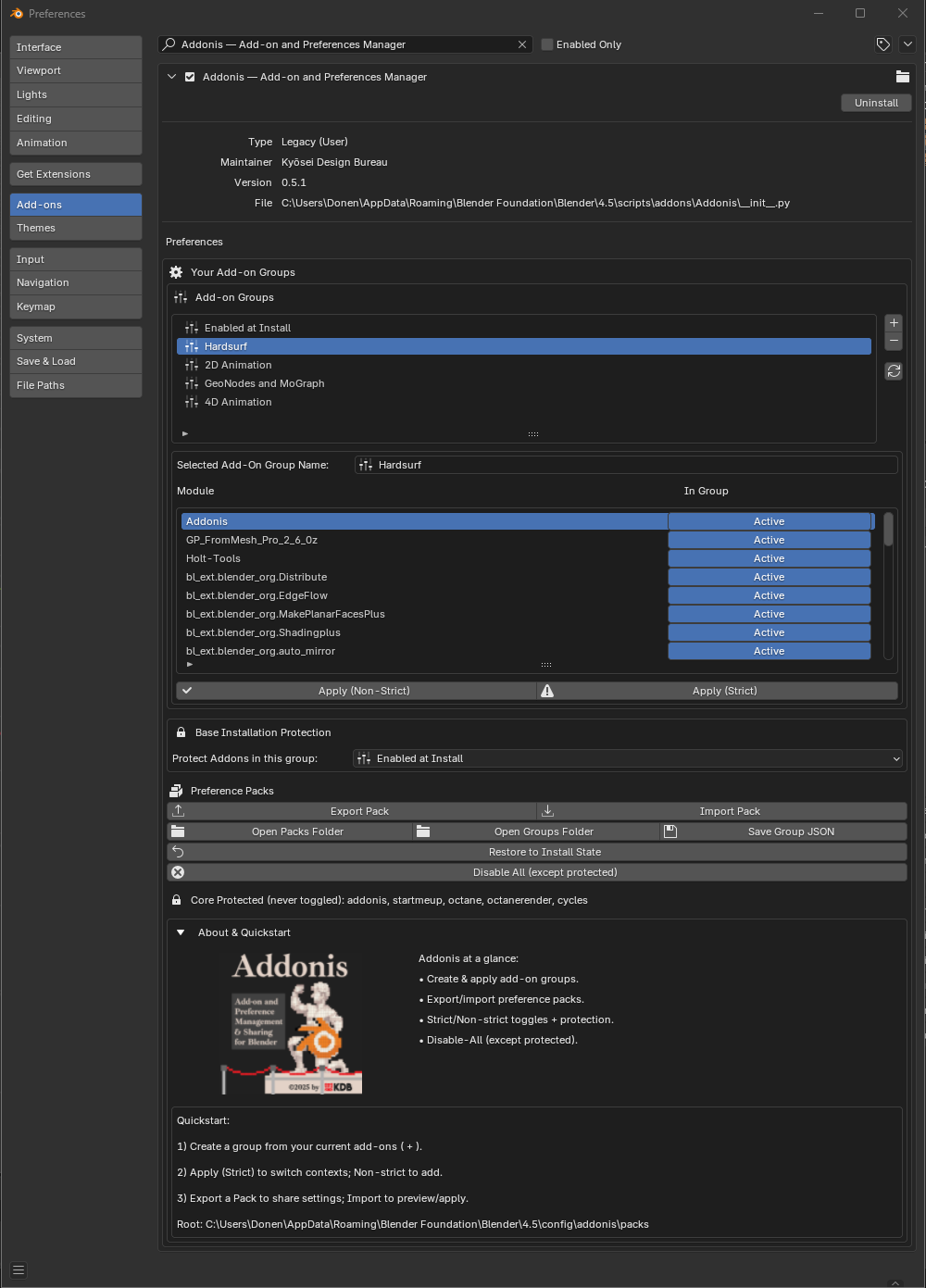This screenshot has height=1288, width=926.
Task: Toggle Active for bl_ext.blender_org.auto_mirror
Action: pyautogui.click(x=770, y=651)
